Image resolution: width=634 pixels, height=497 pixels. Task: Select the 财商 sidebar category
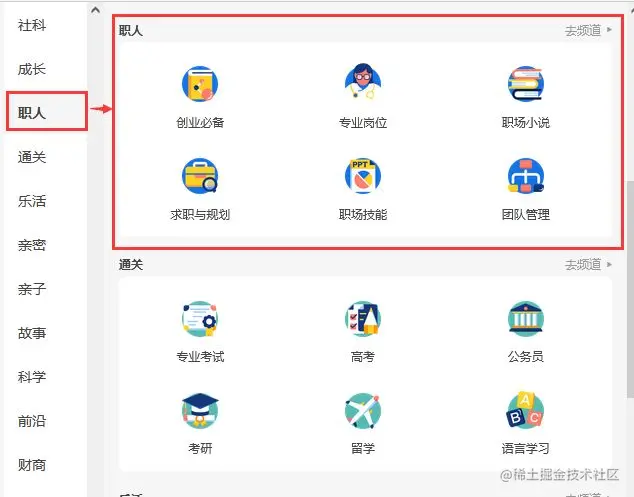(32, 465)
